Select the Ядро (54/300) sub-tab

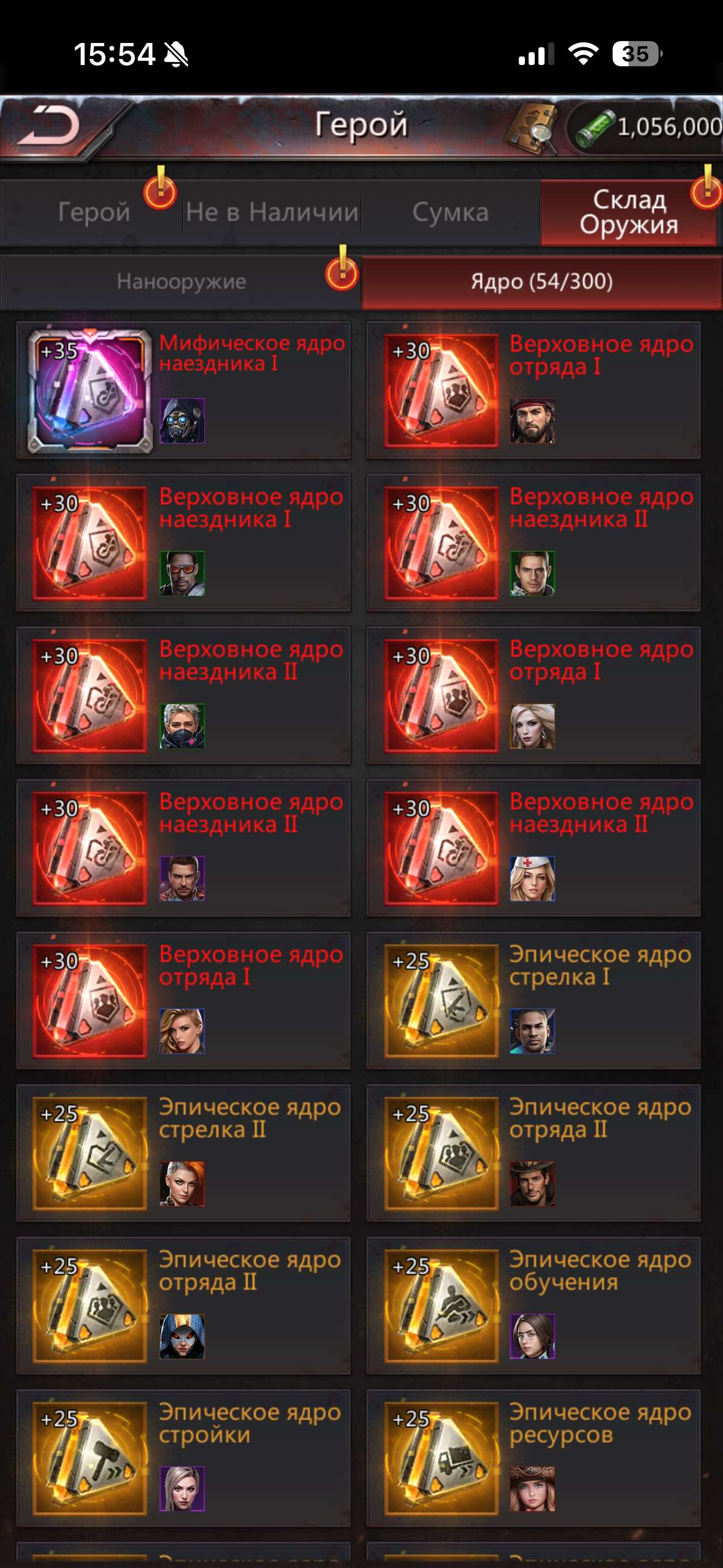pos(541,282)
